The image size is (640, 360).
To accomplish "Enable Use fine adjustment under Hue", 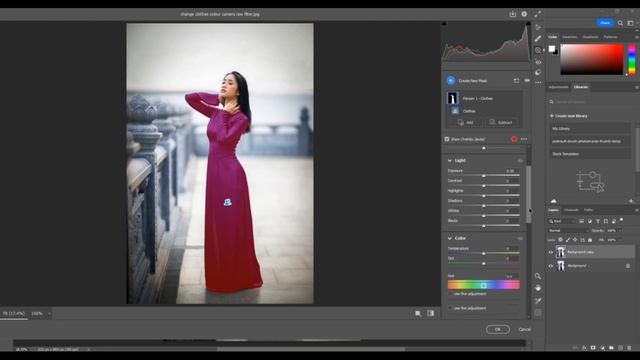I will coord(450,294).
